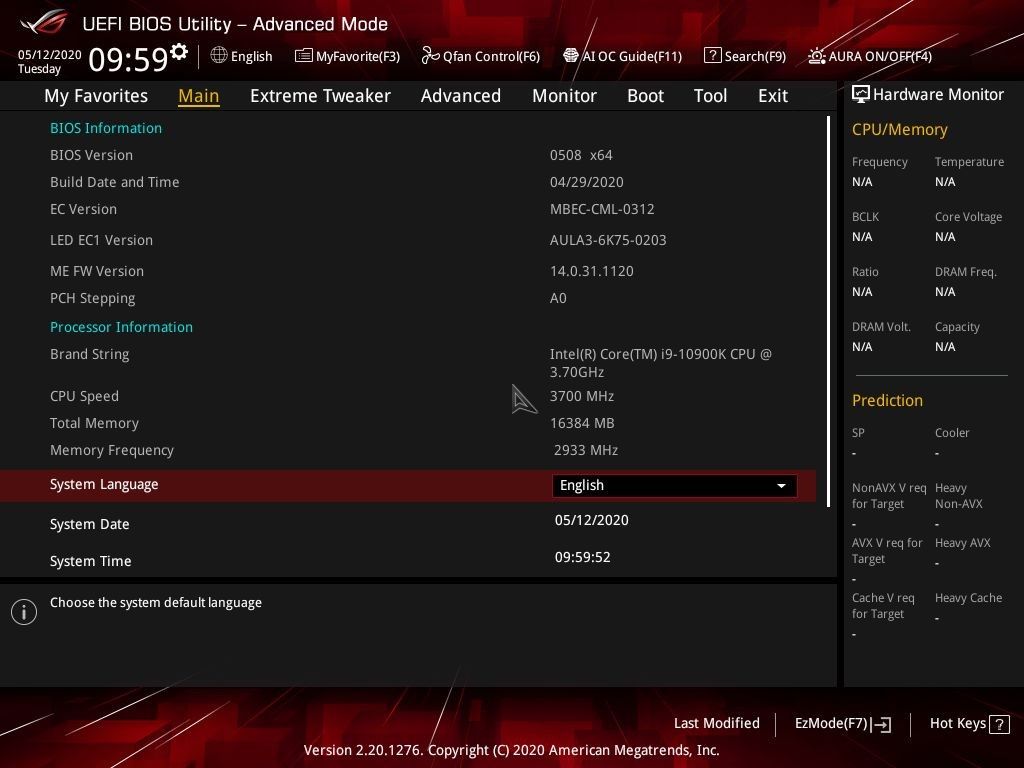
Task: Click EzMode(F7) button
Action: (842, 724)
